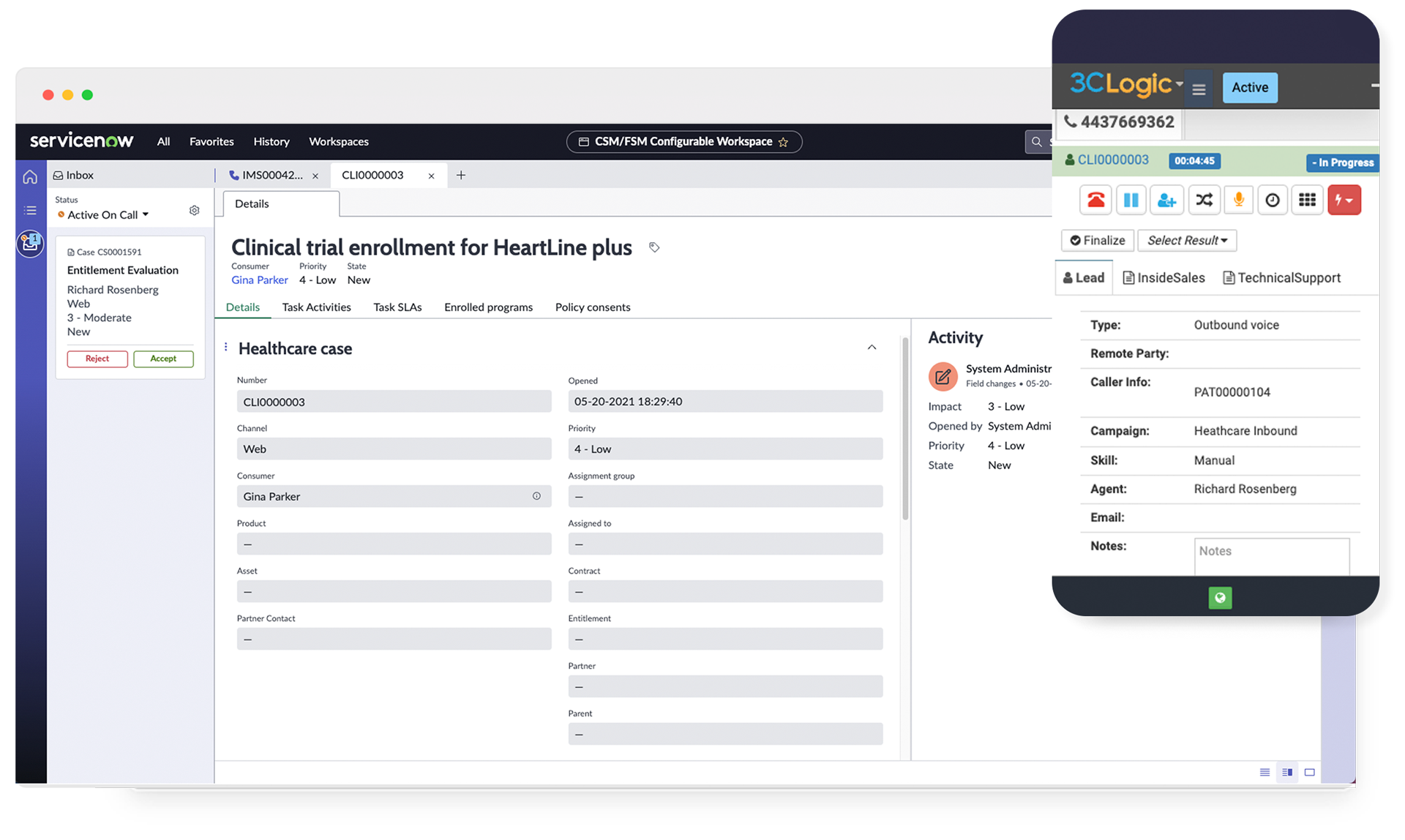Collapse the Healthcare case section
This screenshot has width=1405, height=840.
(872, 348)
